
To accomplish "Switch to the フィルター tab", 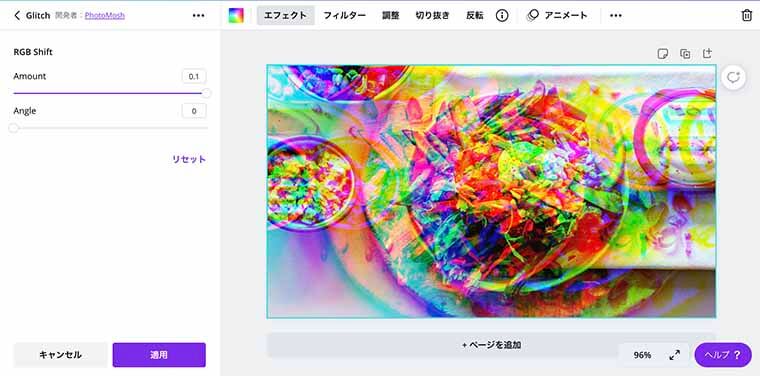I will coord(345,16).
